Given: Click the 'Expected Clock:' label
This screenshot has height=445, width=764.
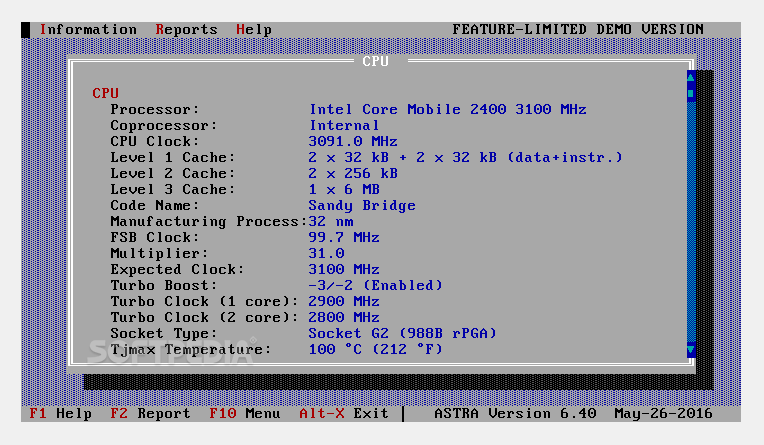Looking at the screenshot, I should click(177, 270).
